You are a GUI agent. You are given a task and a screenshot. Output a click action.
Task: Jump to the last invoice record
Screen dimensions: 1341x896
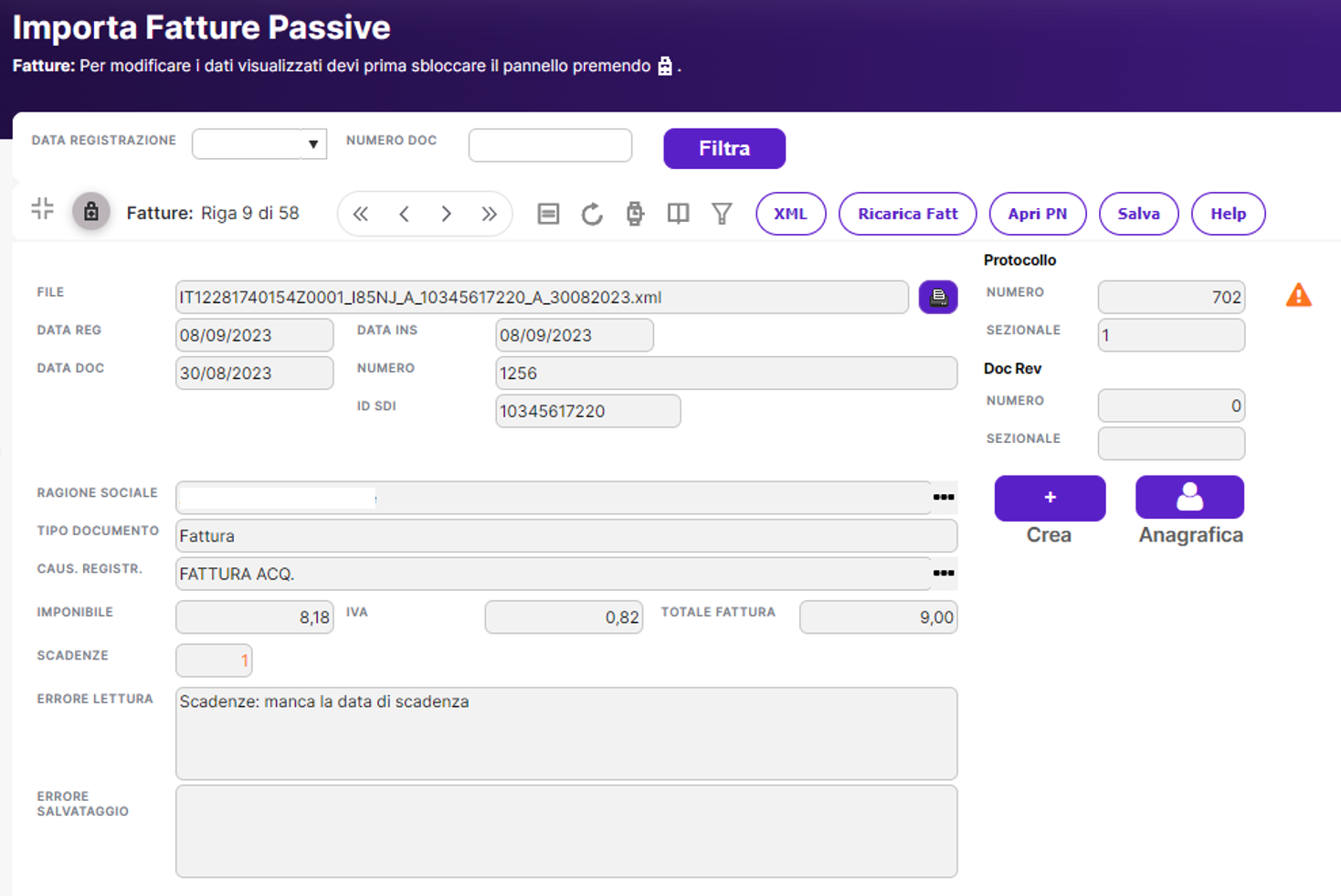(x=489, y=214)
